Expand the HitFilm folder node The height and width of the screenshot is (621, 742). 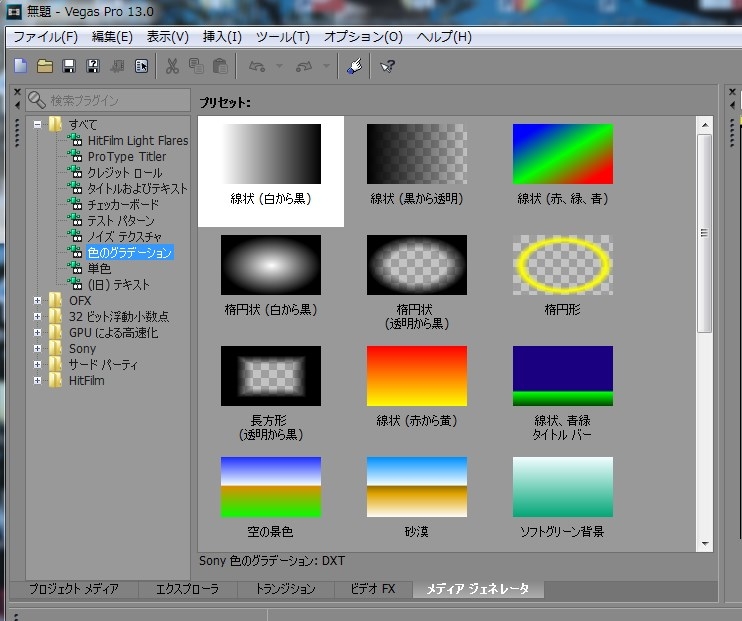click(37, 381)
